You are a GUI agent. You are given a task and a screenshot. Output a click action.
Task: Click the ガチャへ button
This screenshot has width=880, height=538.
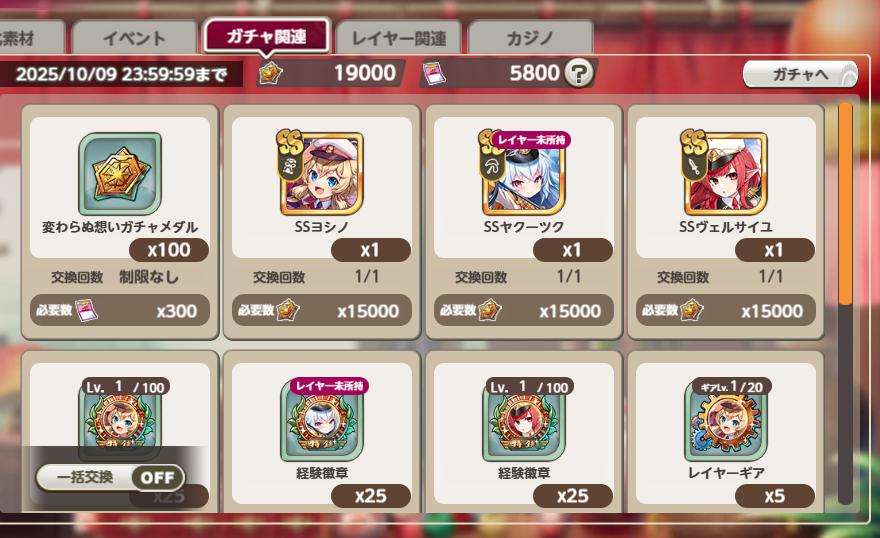pyautogui.click(x=800, y=74)
